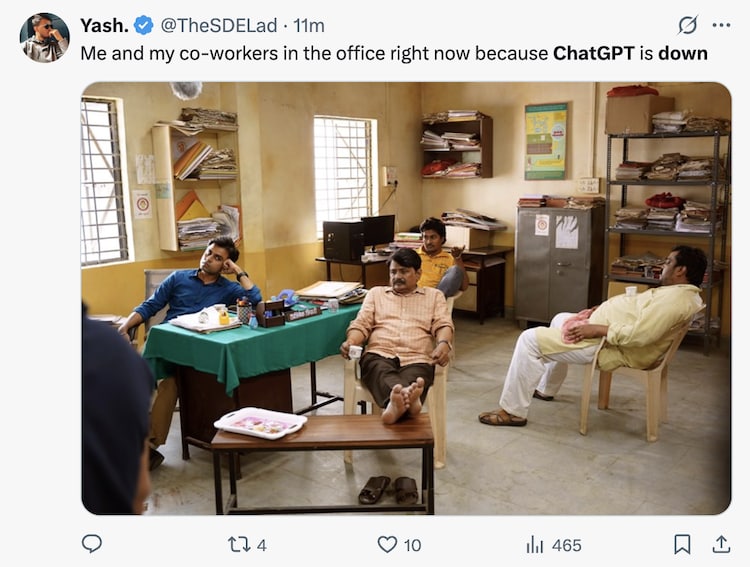Open Yash's profile picture avatar

pyautogui.click(x=44, y=38)
